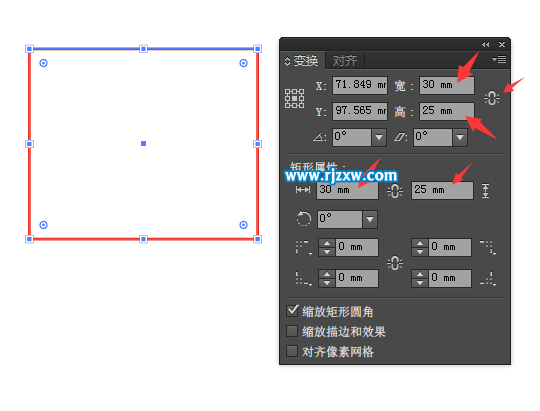Screen dimensions: 540x411
Task: Toggle the rectangle width-height link icon
Action: pyautogui.click(x=395, y=191)
